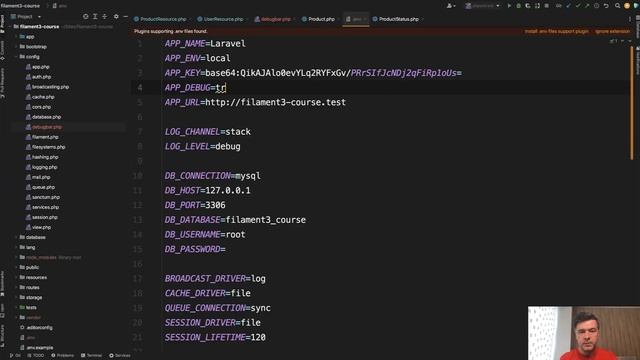Click the Git push arrow icon
The height and width of the screenshot is (360, 640).
point(587,6)
